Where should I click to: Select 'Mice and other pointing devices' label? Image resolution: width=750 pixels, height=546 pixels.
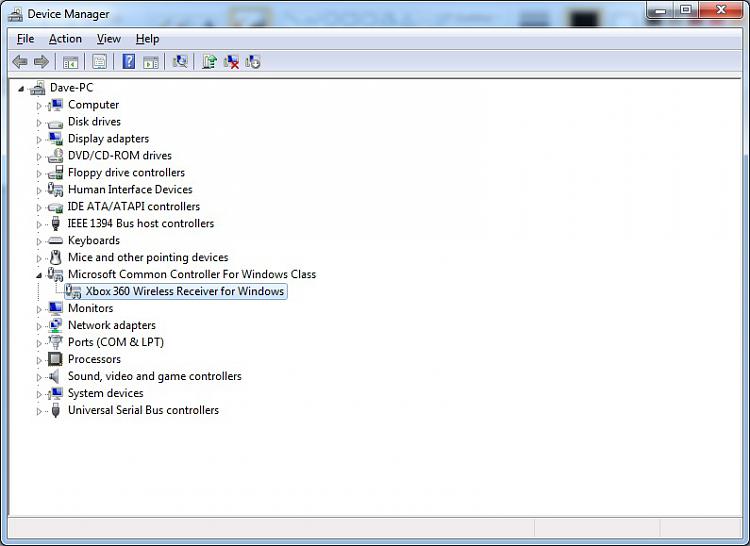148,257
